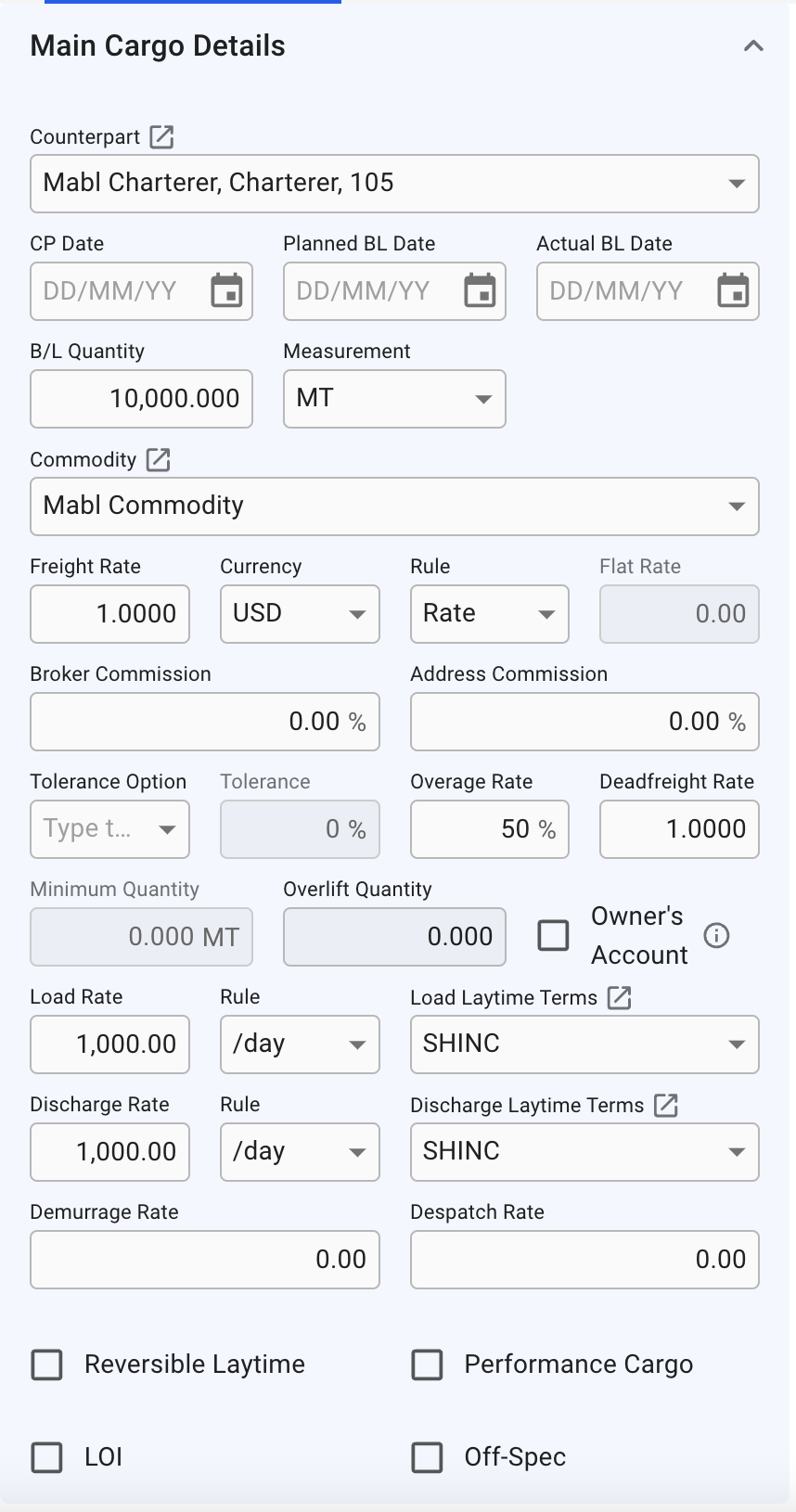
Task: Expand the Tolerance Option dropdown
Action: [167, 829]
